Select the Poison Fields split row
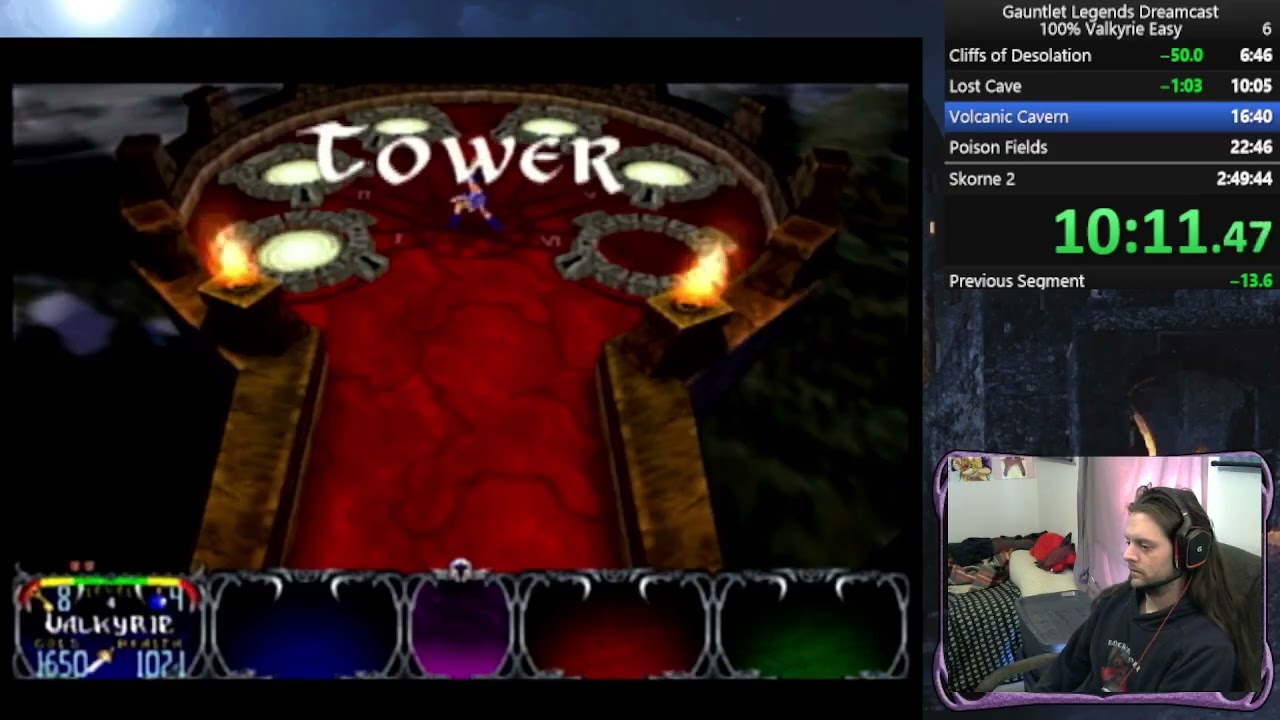This screenshot has width=1280, height=720. [x=1110, y=147]
